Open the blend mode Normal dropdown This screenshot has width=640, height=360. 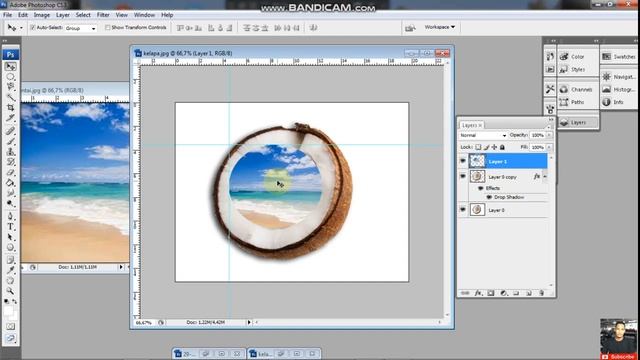pyautogui.click(x=483, y=135)
